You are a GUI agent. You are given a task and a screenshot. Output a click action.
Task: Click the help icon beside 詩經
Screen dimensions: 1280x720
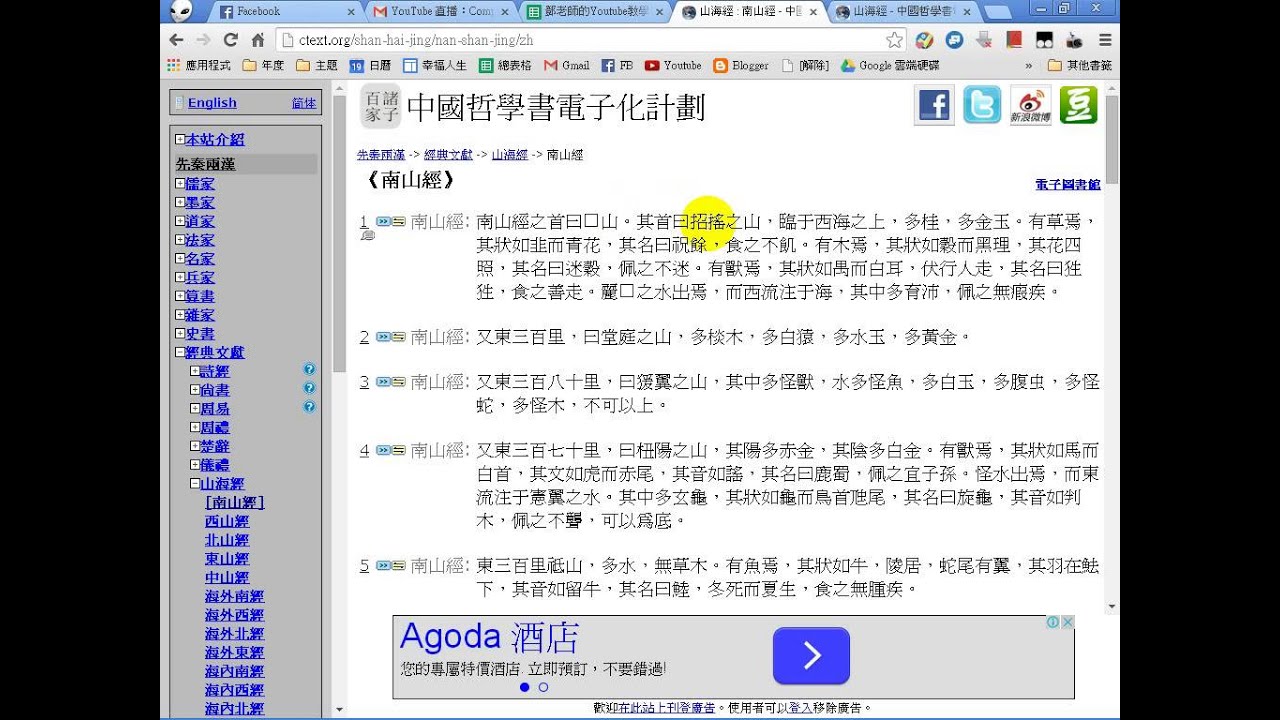pyautogui.click(x=309, y=369)
